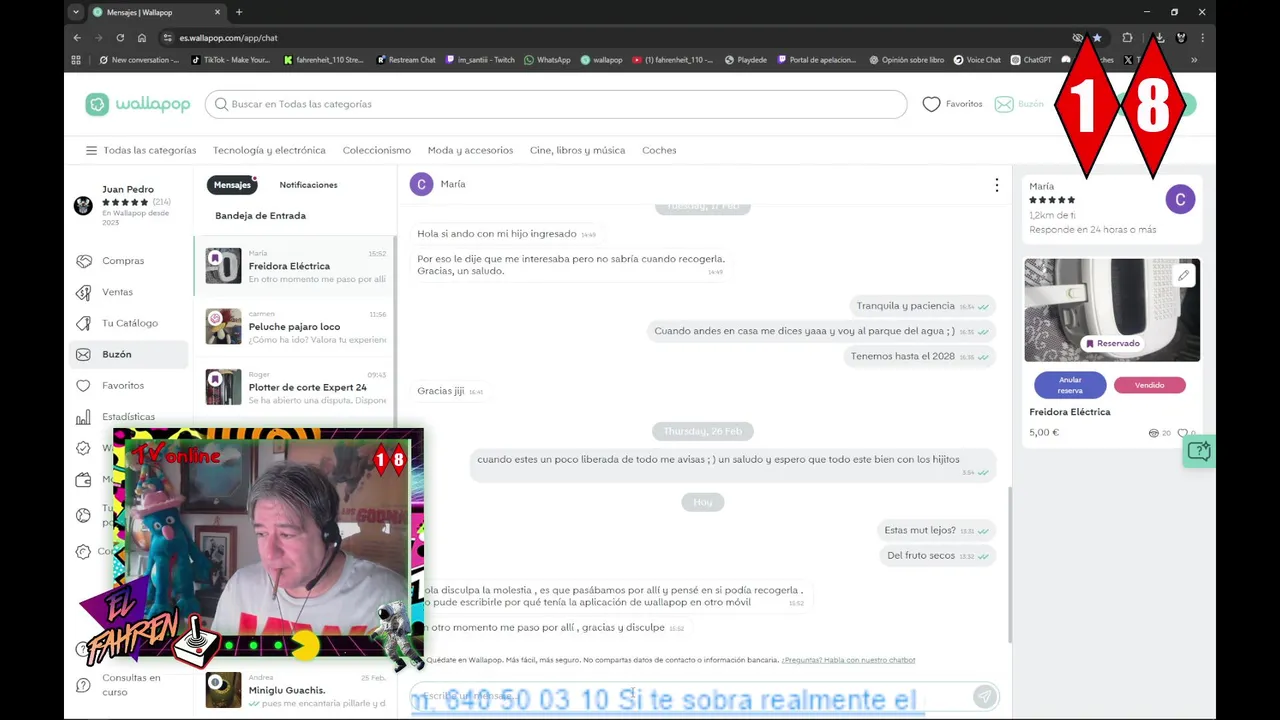Open the three-dot chat options menu
Viewport: 1280px width, 720px height.
996,185
